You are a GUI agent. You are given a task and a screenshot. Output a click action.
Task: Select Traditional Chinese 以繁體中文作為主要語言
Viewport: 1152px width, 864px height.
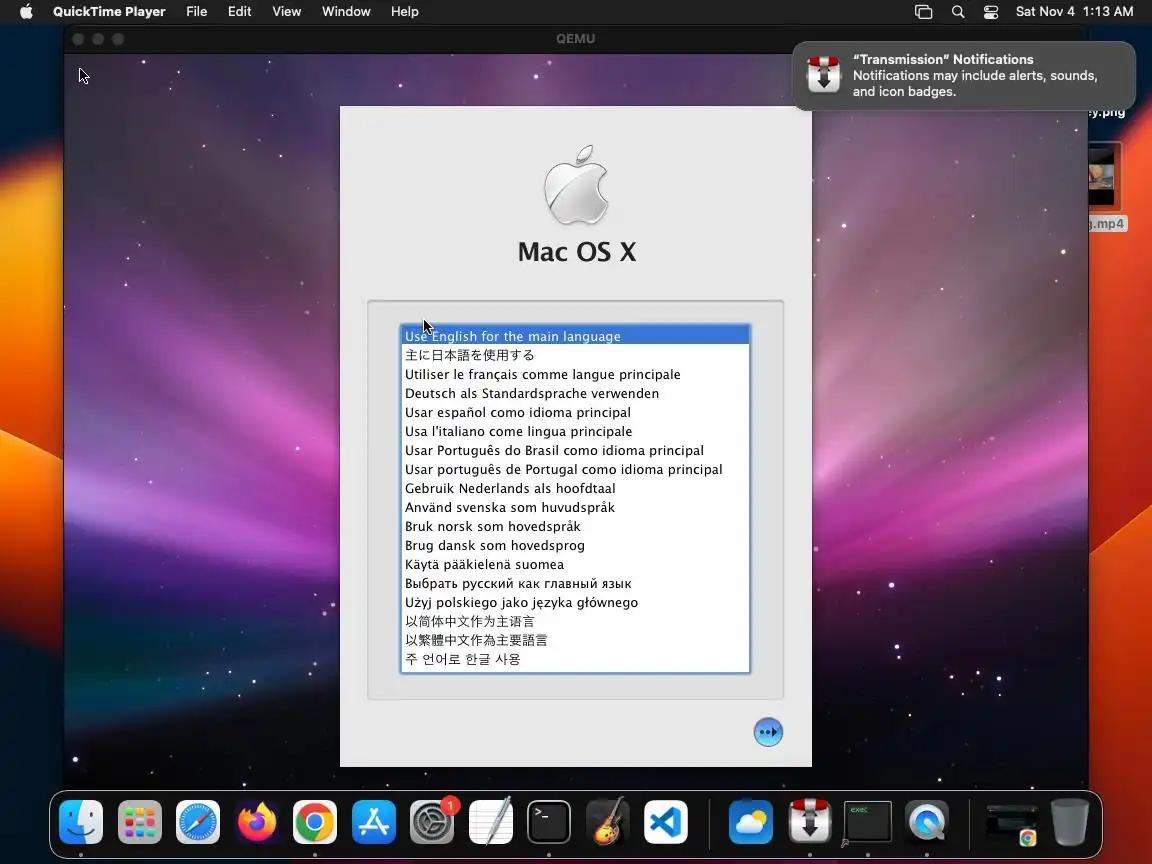[575, 641]
